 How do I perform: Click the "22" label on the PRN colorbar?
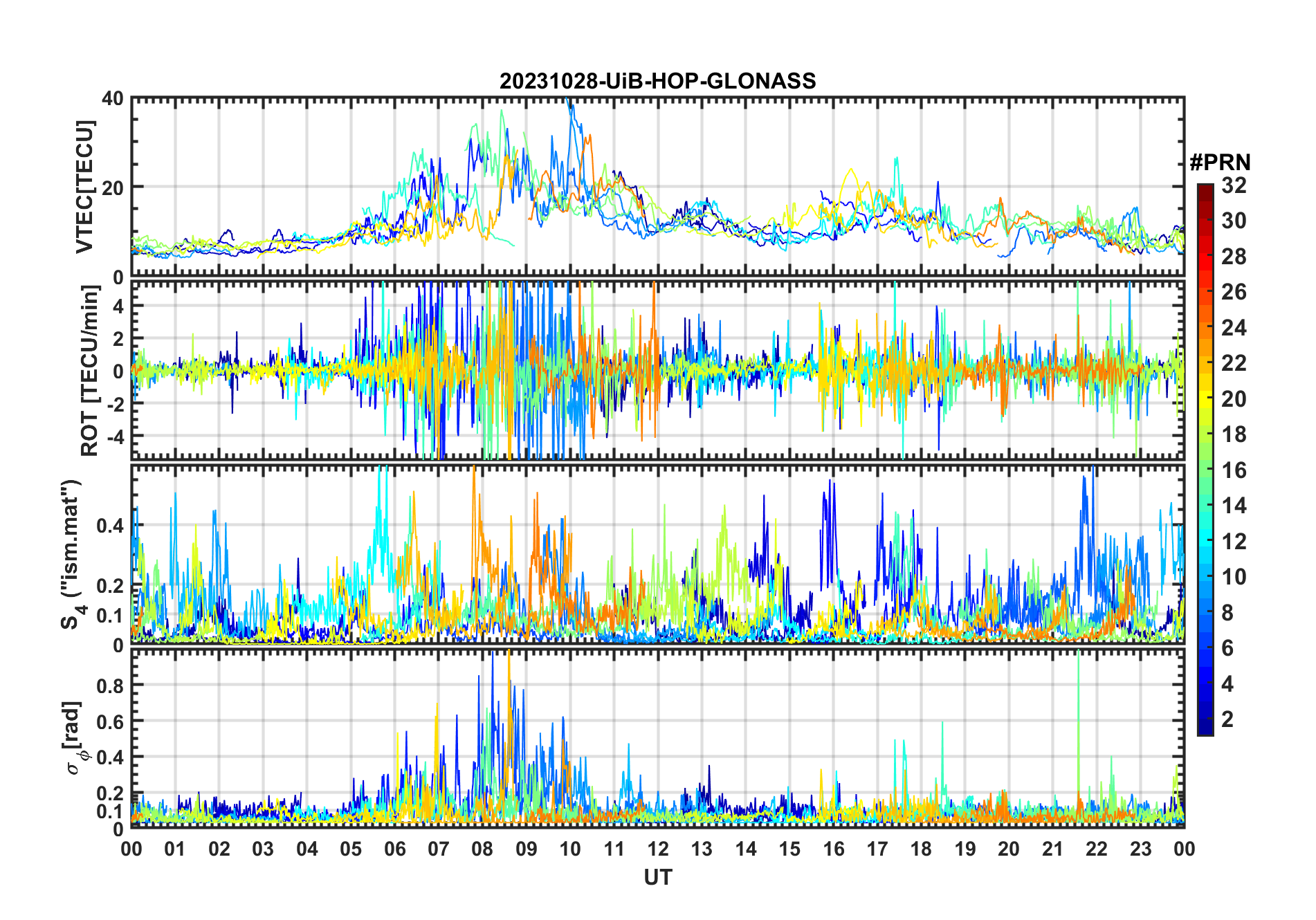(1234, 363)
